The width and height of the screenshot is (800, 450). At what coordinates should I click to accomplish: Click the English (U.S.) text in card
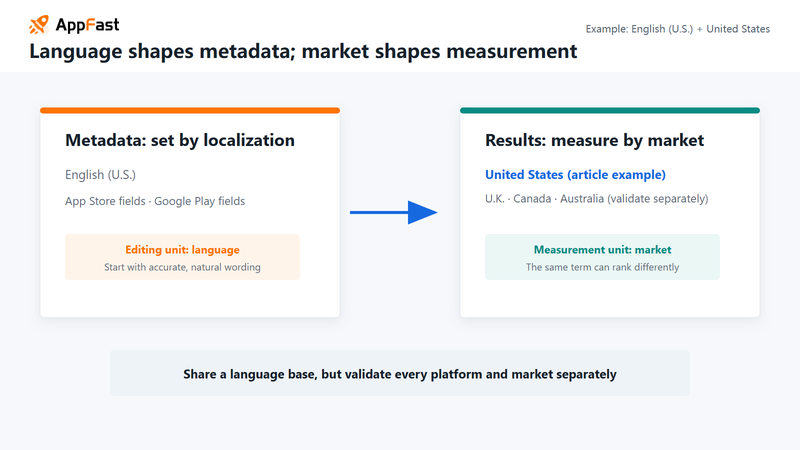click(x=101, y=175)
